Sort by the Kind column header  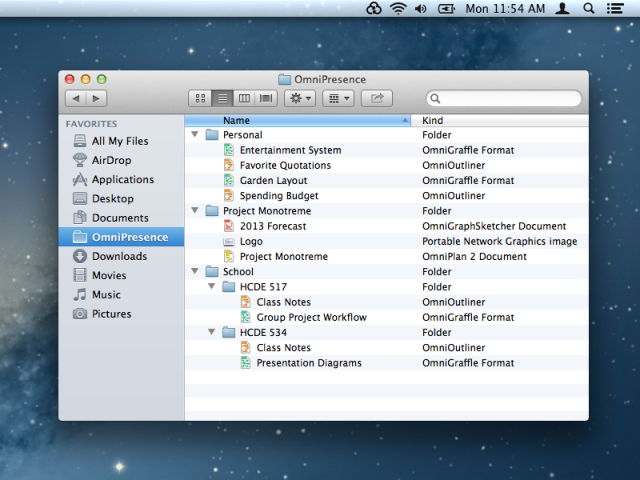(x=500, y=120)
